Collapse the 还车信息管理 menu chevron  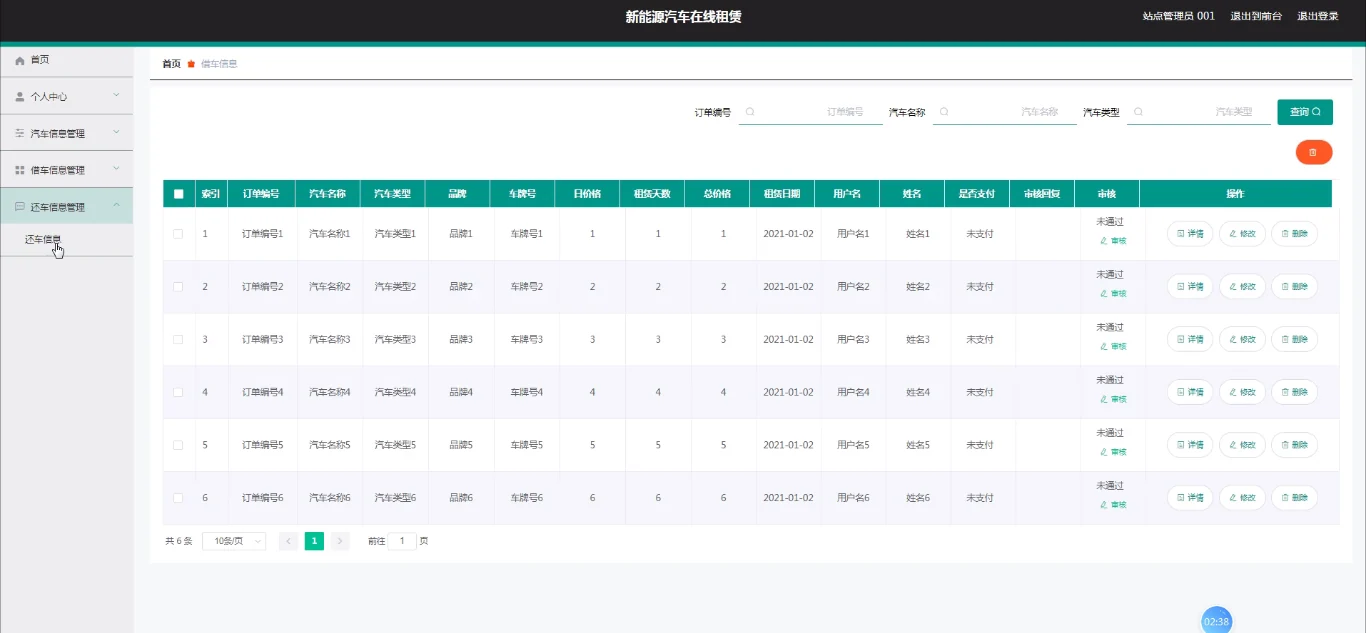116,206
